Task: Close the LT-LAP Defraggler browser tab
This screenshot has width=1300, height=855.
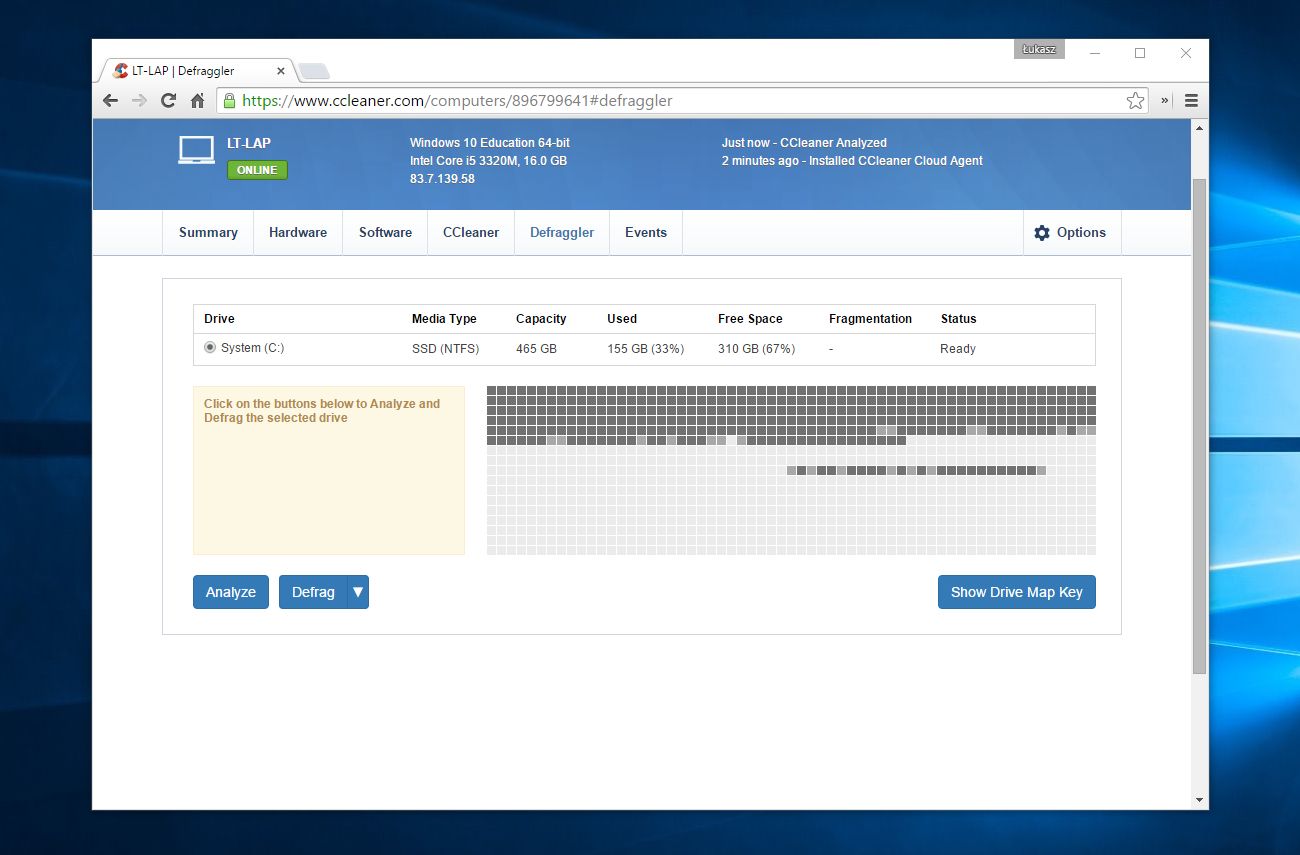Action: tap(280, 71)
